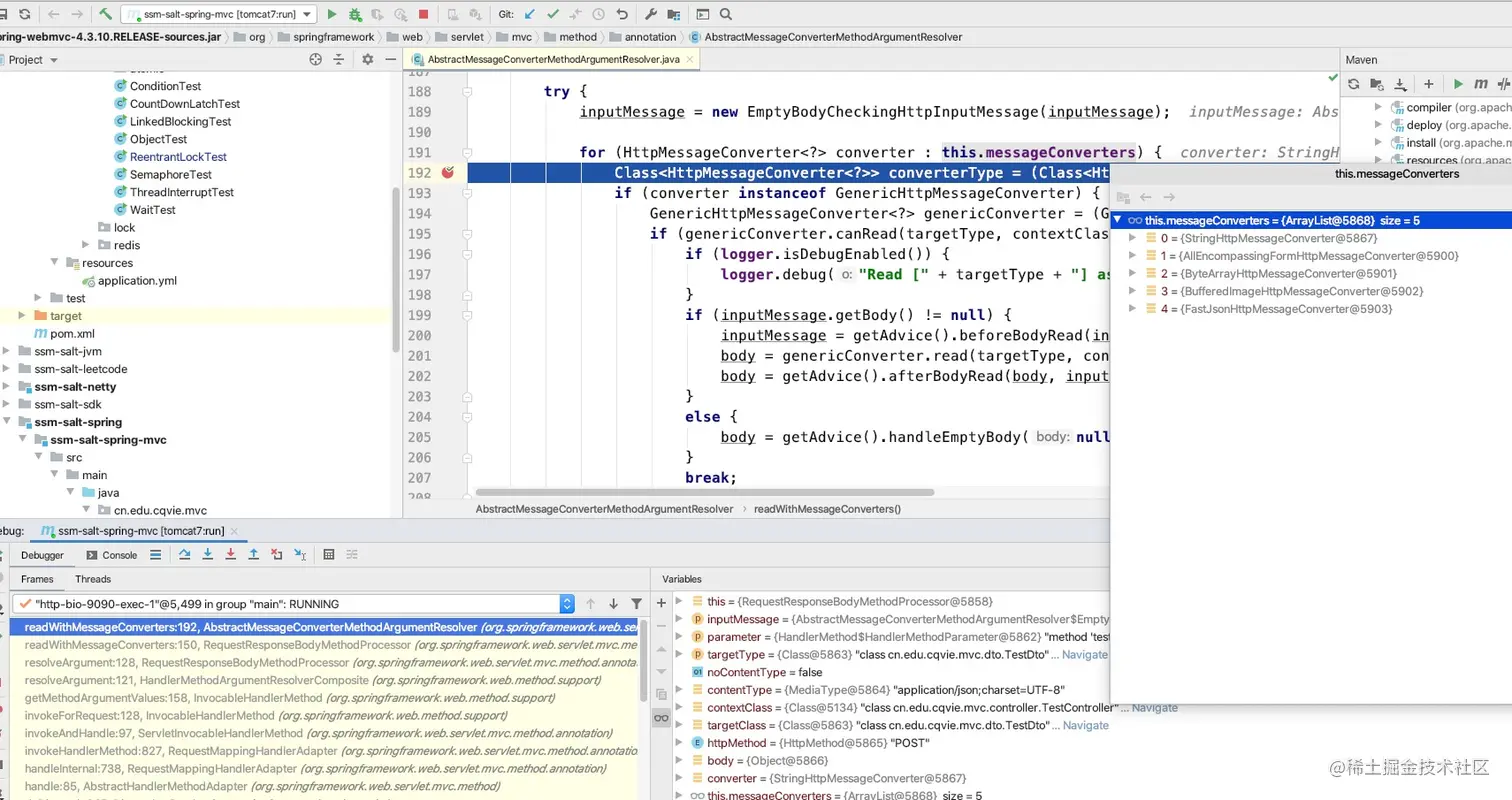The width and height of the screenshot is (1512, 800).
Task: Open pom.xml in the Project tree
Action: coord(72,334)
